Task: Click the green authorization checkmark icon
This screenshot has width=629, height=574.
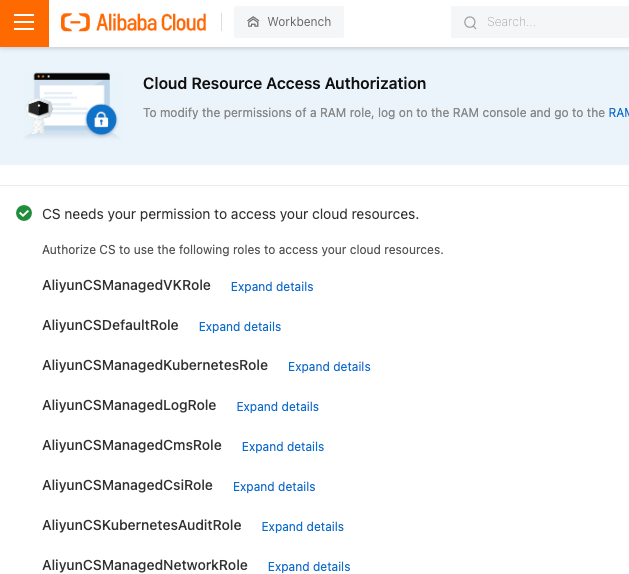Action: (24, 213)
